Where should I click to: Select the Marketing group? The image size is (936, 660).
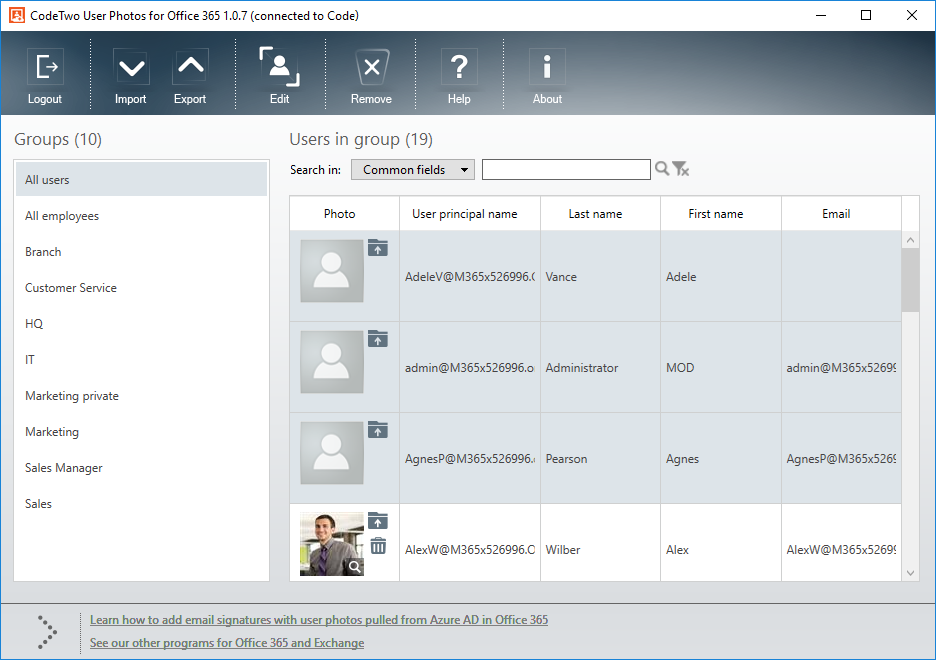141,431
